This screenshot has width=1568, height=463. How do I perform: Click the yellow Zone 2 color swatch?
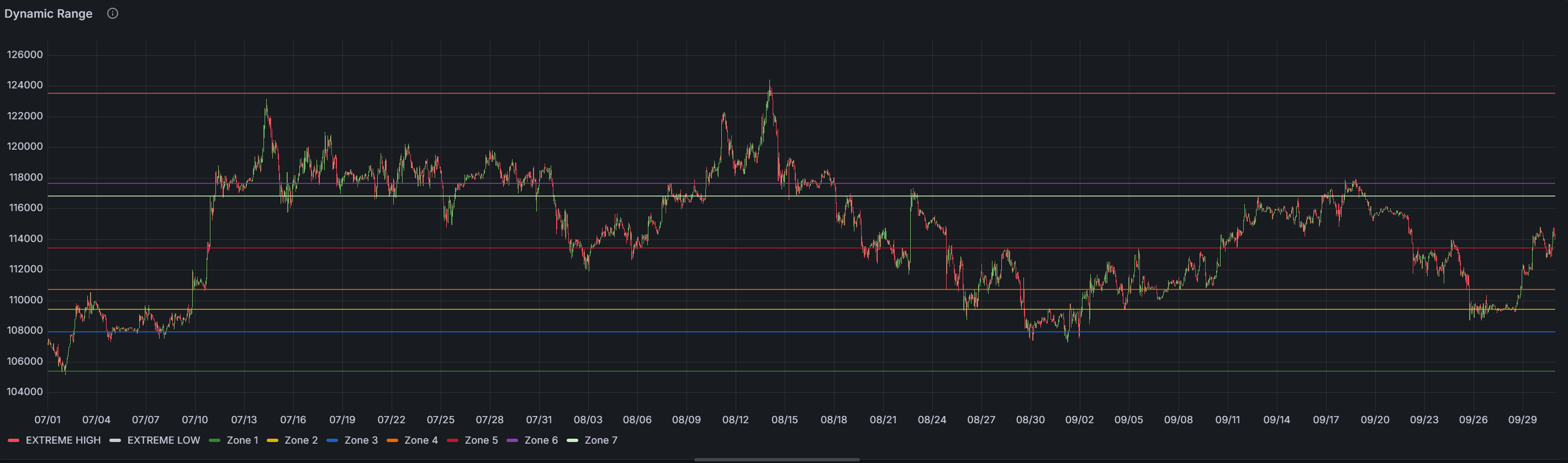pyautogui.click(x=272, y=440)
